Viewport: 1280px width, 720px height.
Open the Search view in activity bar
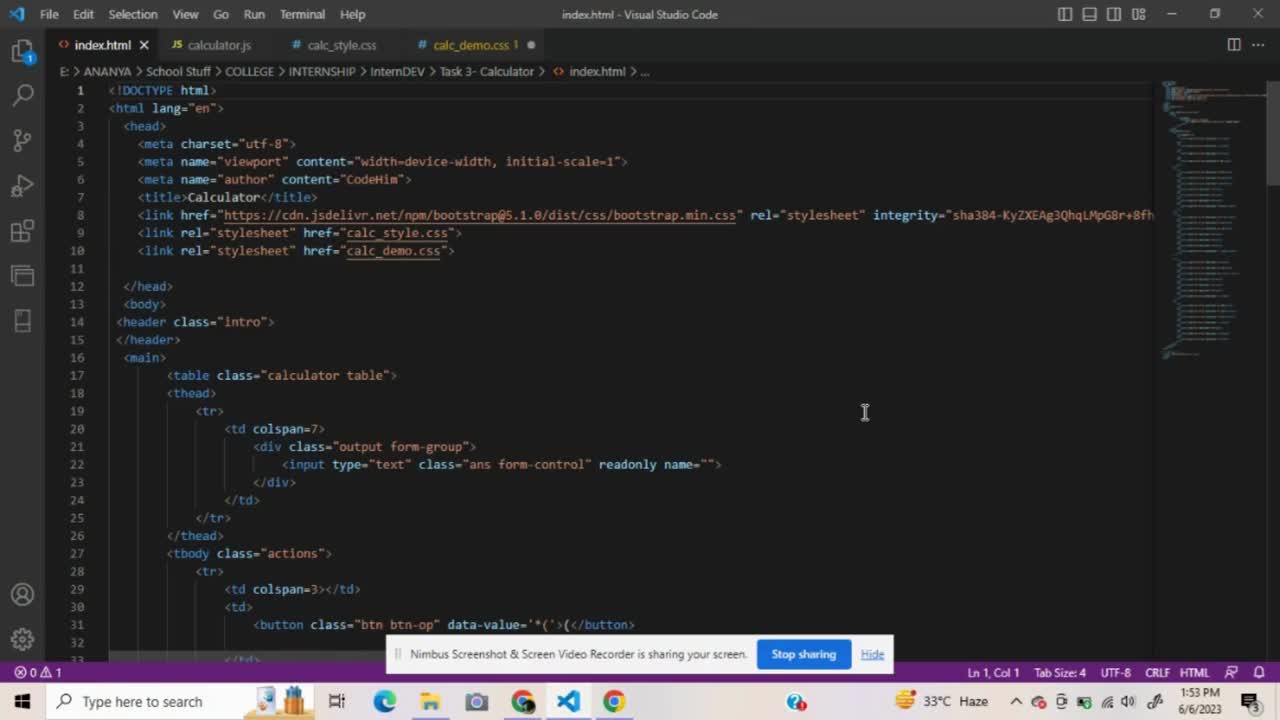click(22, 95)
